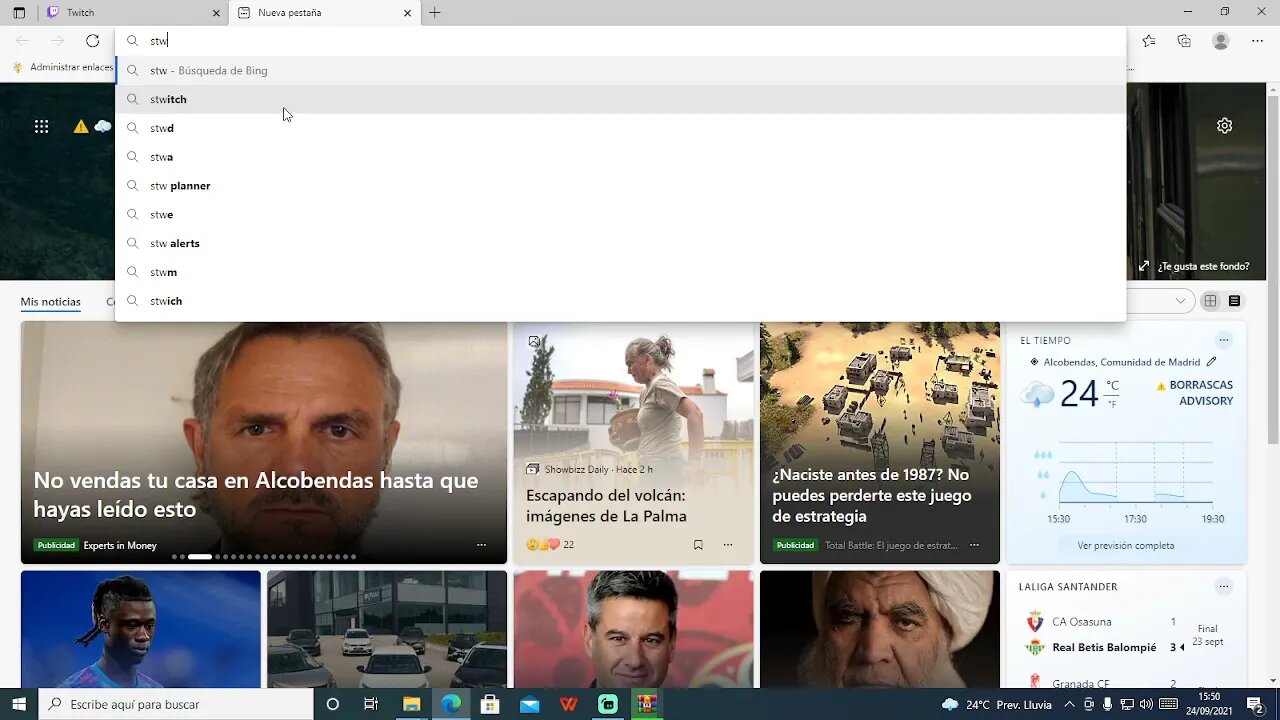The image size is (1280, 720).
Task: Go forward with the forward arrow
Action: pyautogui.click(x=58, y=41)
